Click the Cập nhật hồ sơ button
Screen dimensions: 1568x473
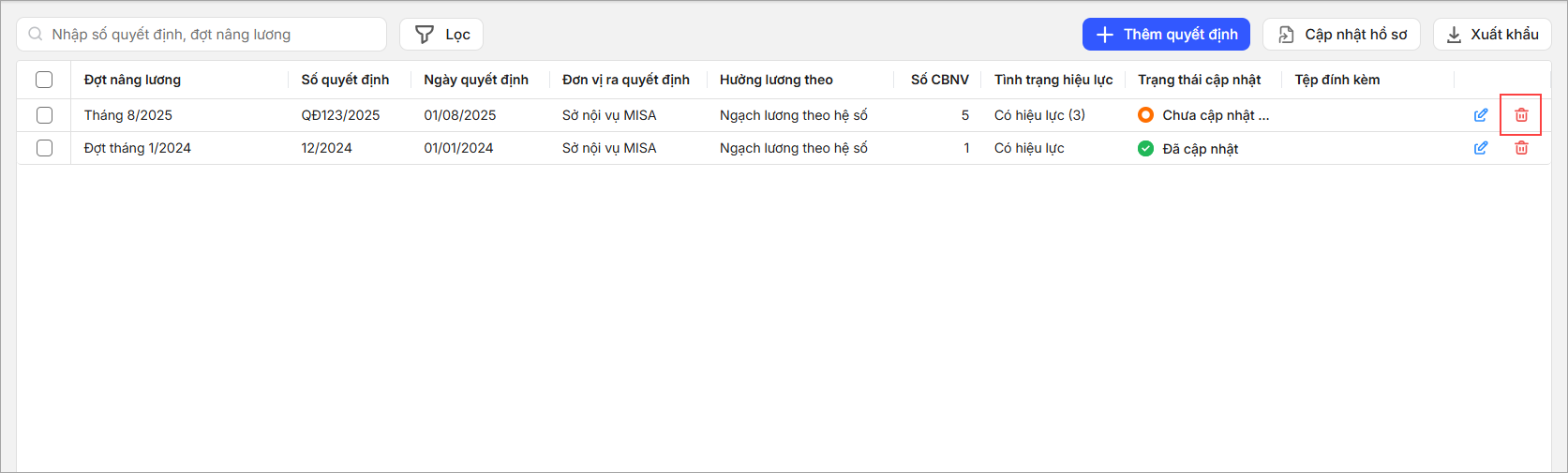pyautogui.click(x=1341, y=35)
